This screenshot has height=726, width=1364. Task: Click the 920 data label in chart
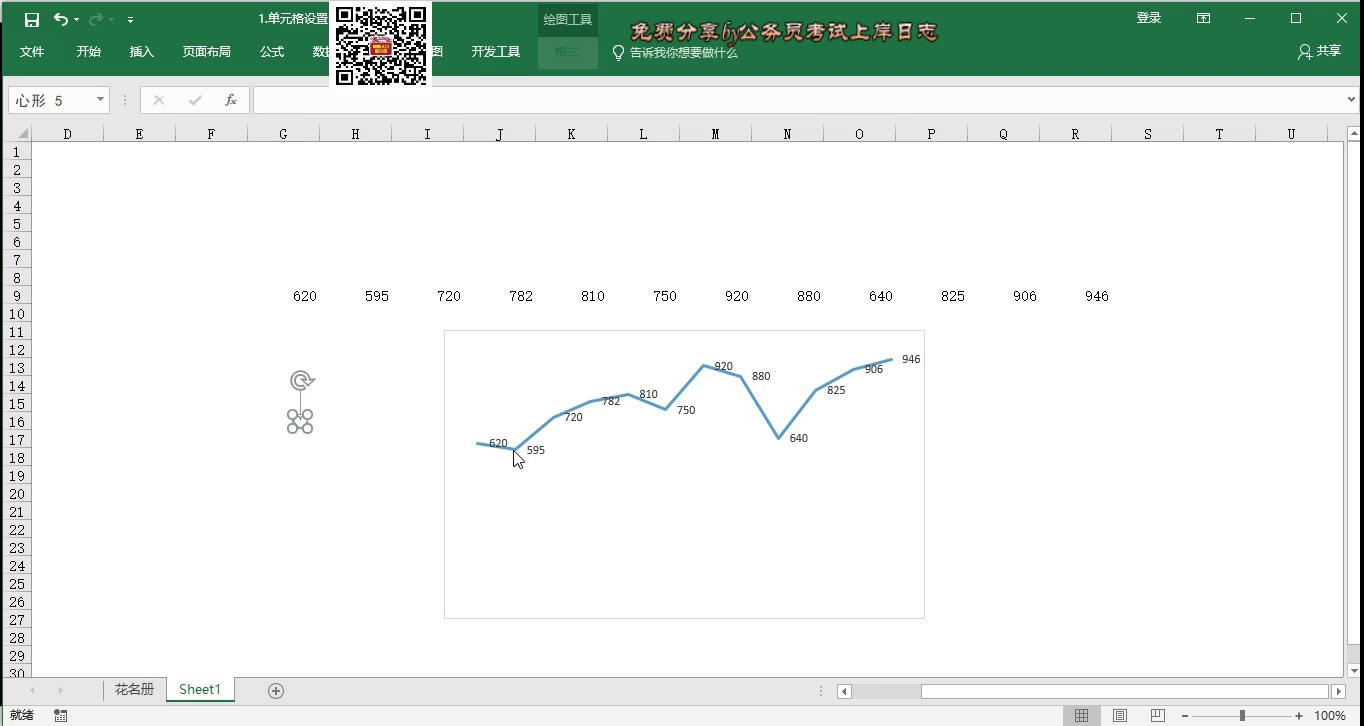[724, 367]
